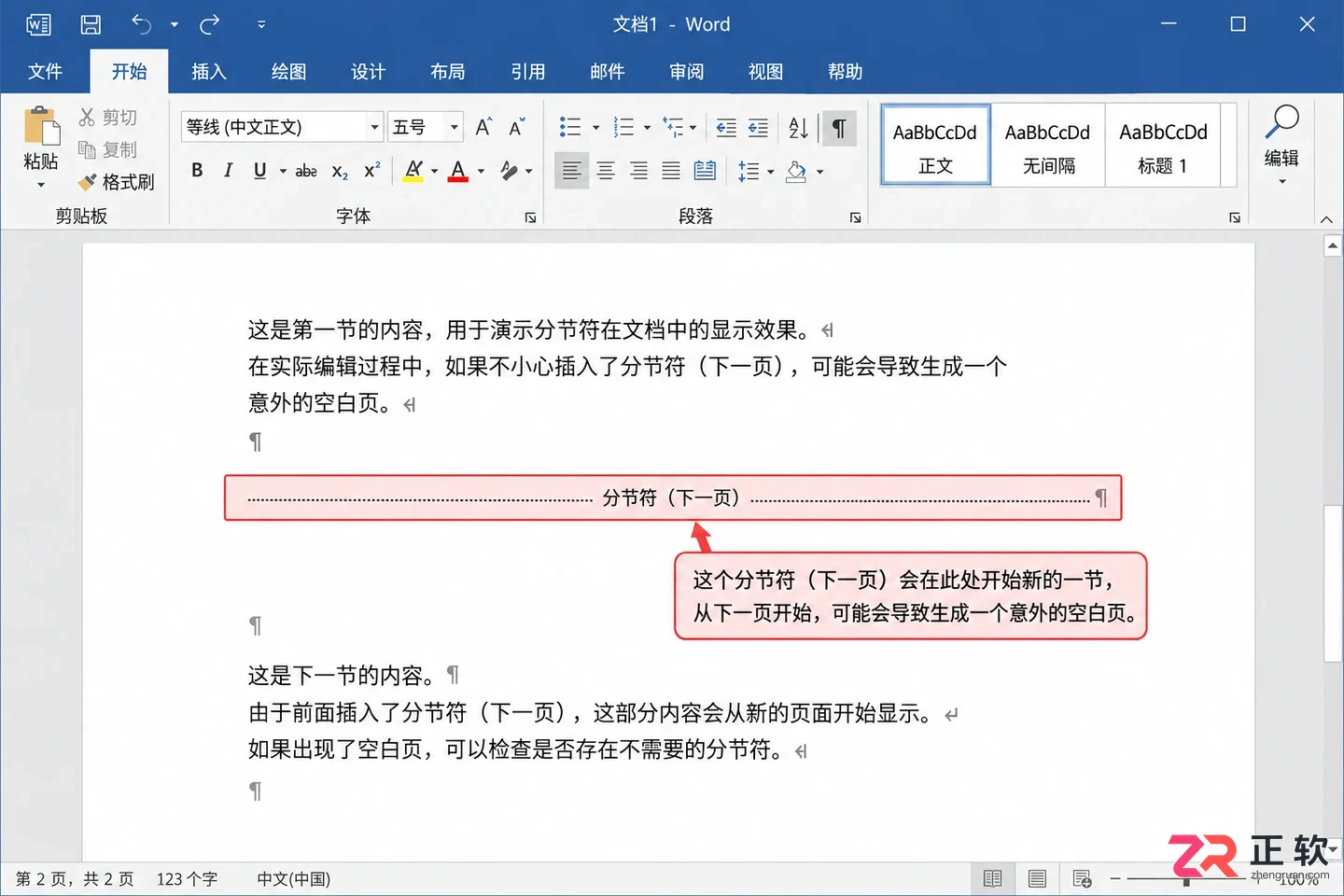The width and height of the screenshot is (1344, 896).
Task: Open the highlight color dropdown arrow
Action: [x=434, y=171]
